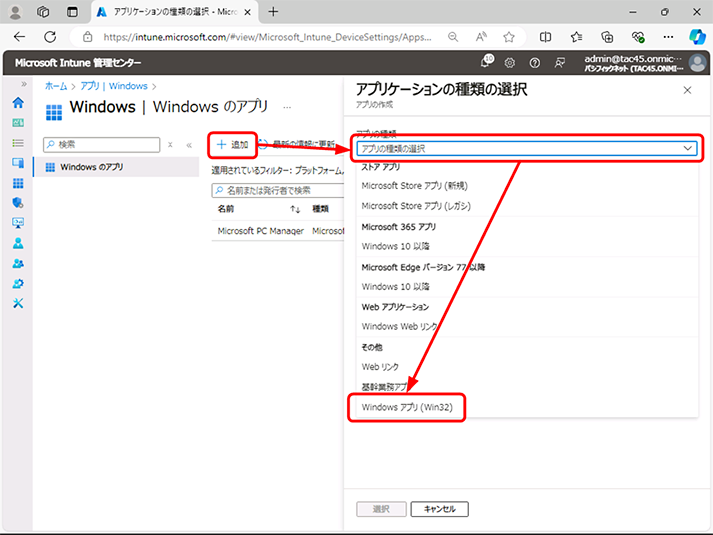The height and width of the screenshot is (535, 713).
Task: Select Windows 10 以降 under Microsoft 365 アプリ
Action: click(395, 246)
